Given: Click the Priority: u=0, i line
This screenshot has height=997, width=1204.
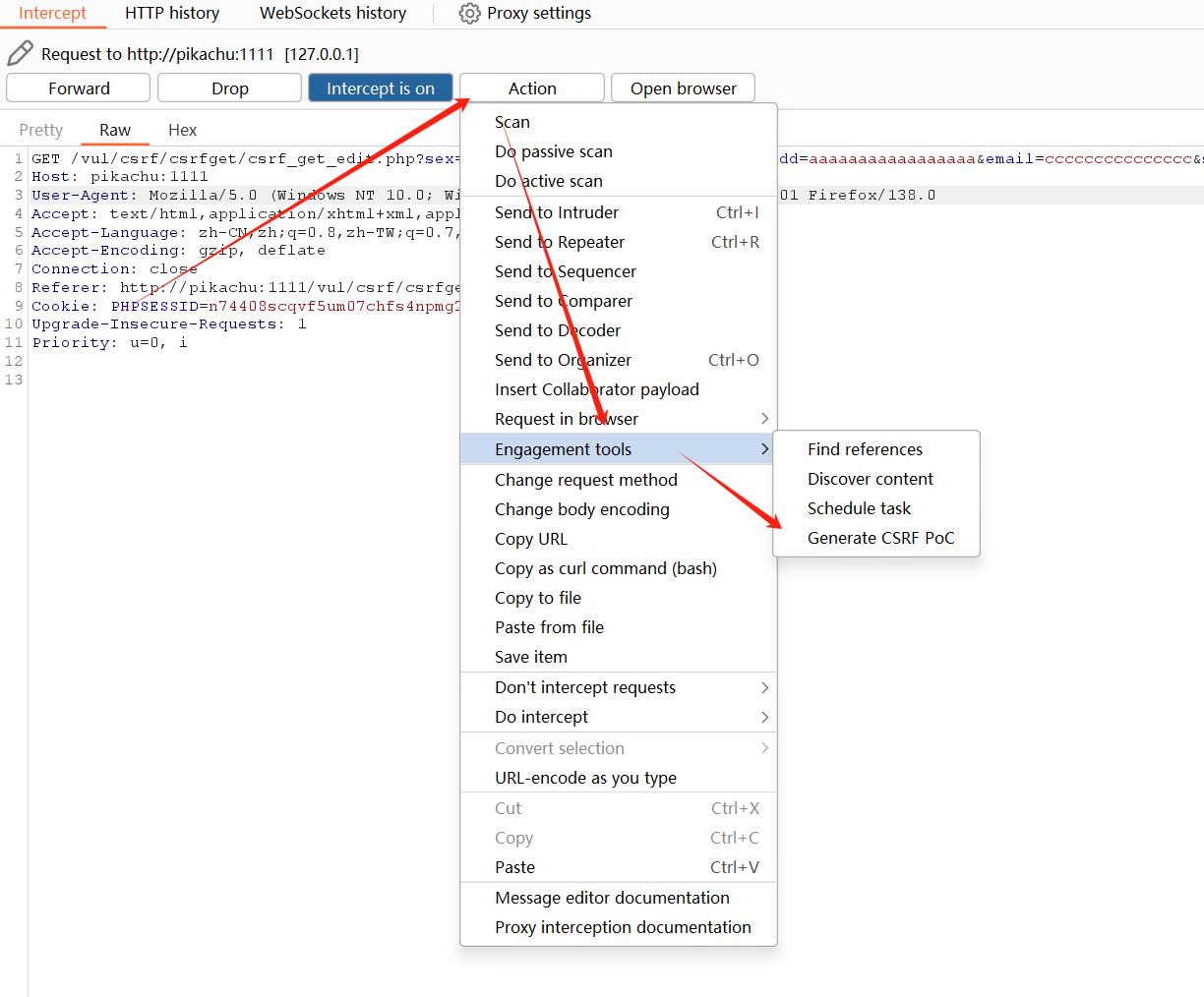Looking at the screenshot, I should pyautogui.click(x=109, y=342).
